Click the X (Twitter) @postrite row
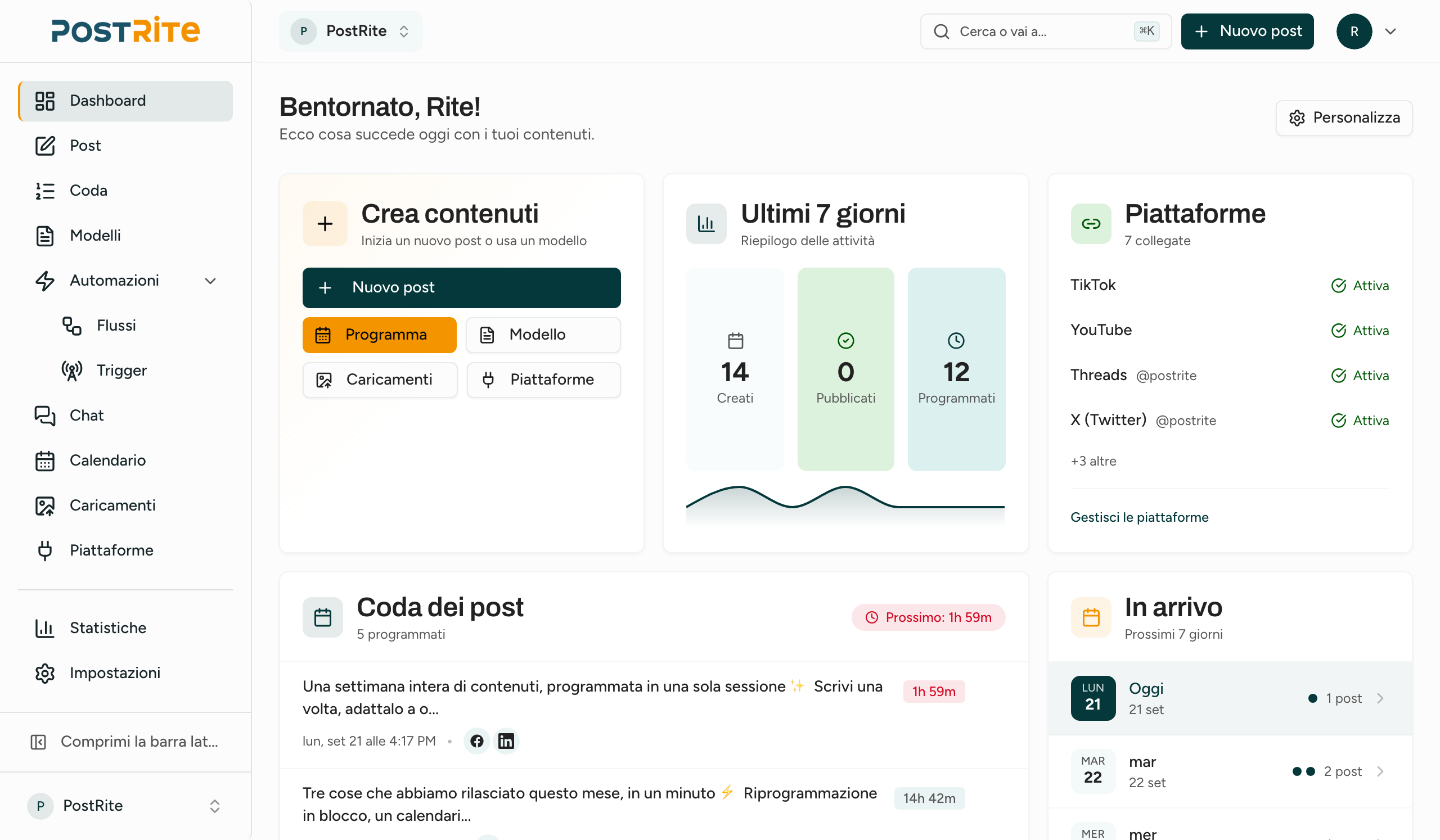Viewport: 1440px width, 840px height. click(1230, 421)
